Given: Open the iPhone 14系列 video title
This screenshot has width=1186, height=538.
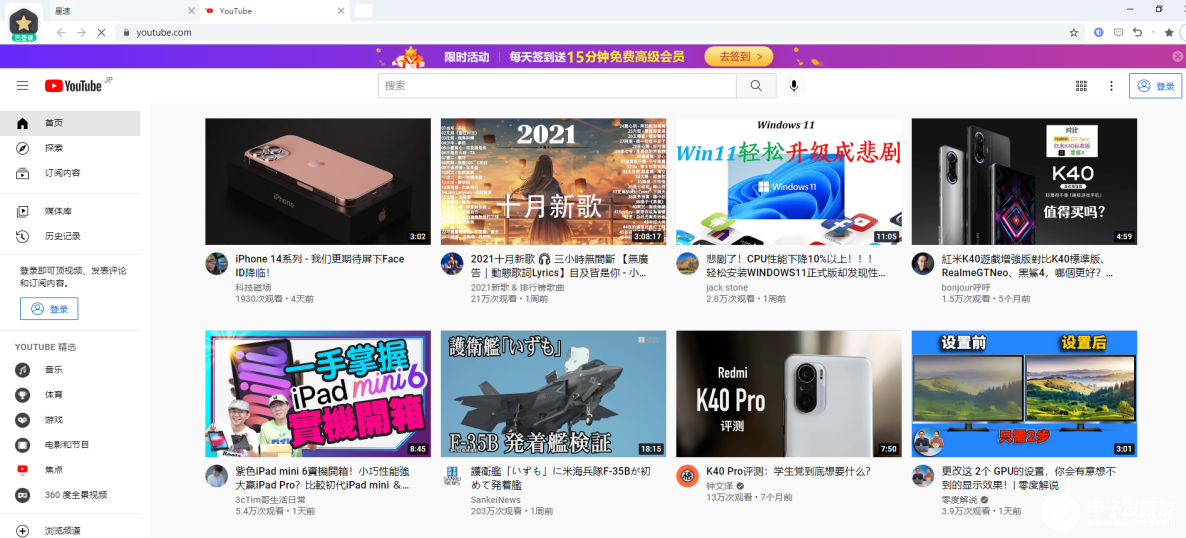Looking at the screenshot, I should click(320, 266).
